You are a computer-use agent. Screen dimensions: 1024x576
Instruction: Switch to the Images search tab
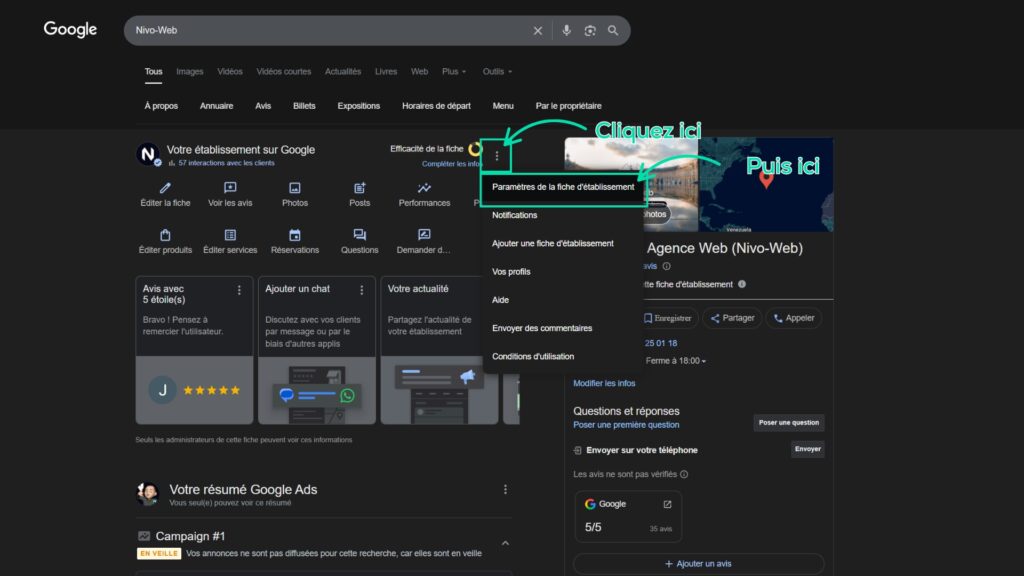click(x=189, y=72)
